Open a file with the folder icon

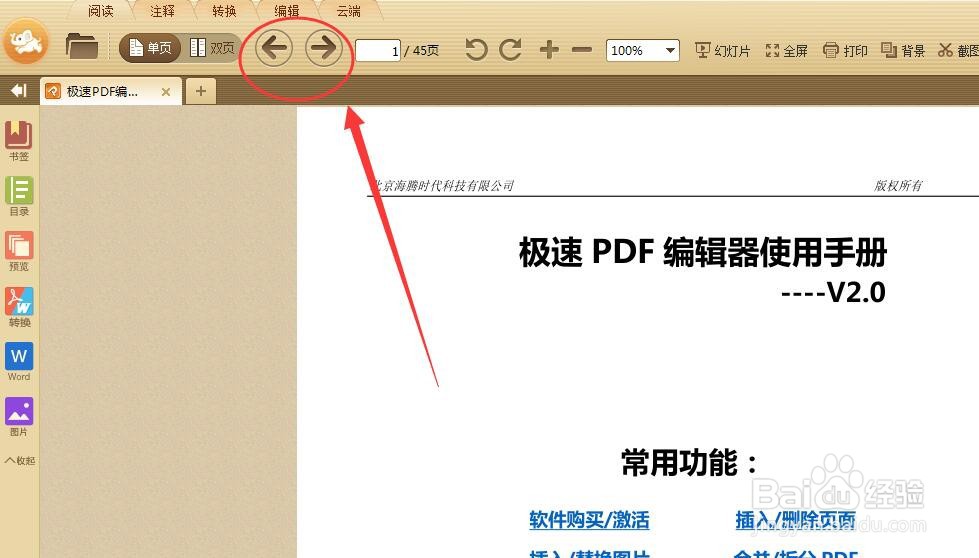pos(82,46)
